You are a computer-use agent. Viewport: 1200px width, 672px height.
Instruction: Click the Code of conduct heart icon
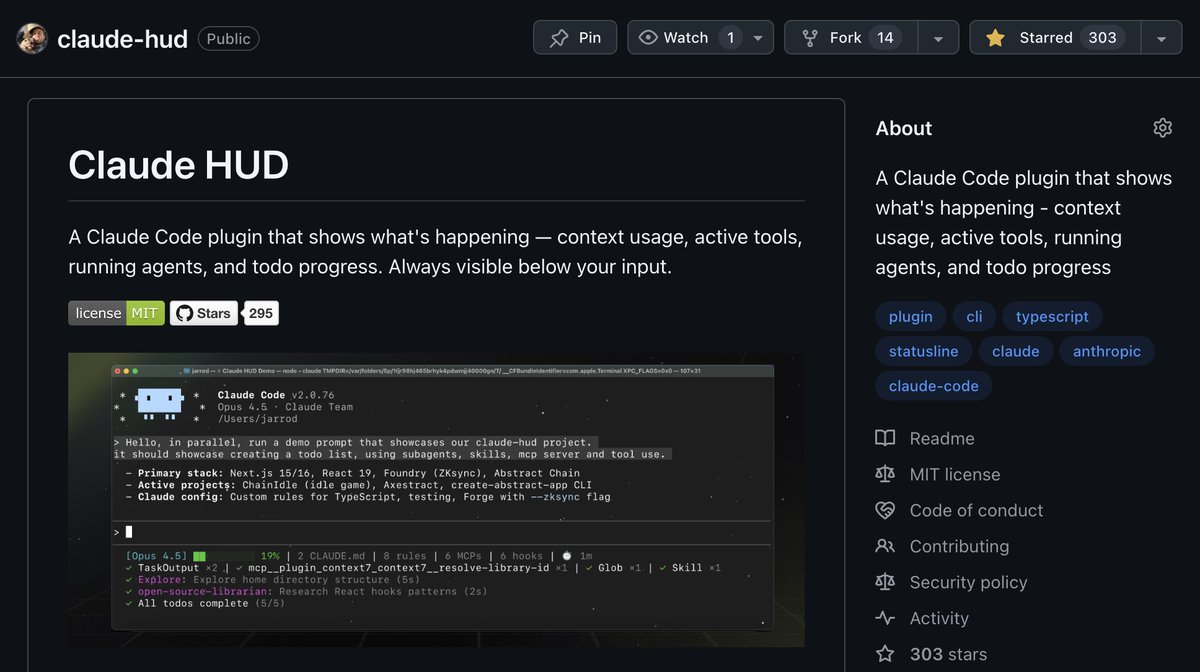pos(885,511)
